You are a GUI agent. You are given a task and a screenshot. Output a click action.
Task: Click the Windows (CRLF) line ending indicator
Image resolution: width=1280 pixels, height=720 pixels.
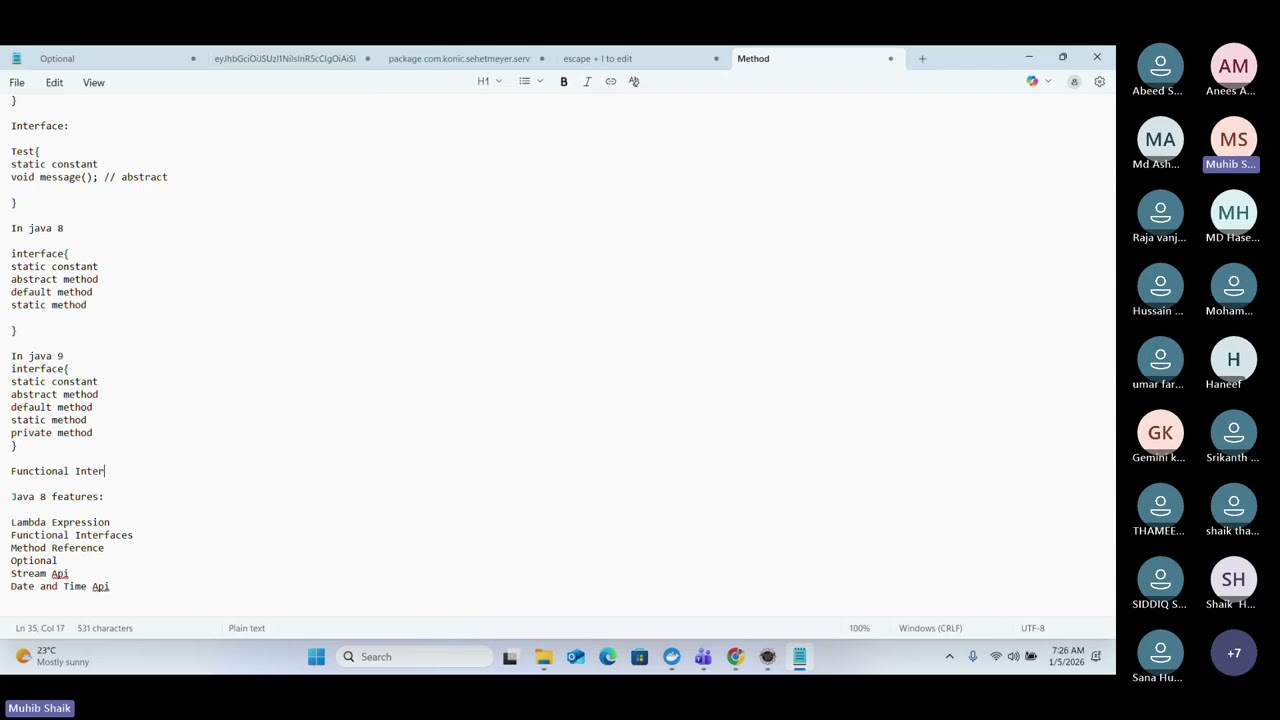(x=930, y=629)
